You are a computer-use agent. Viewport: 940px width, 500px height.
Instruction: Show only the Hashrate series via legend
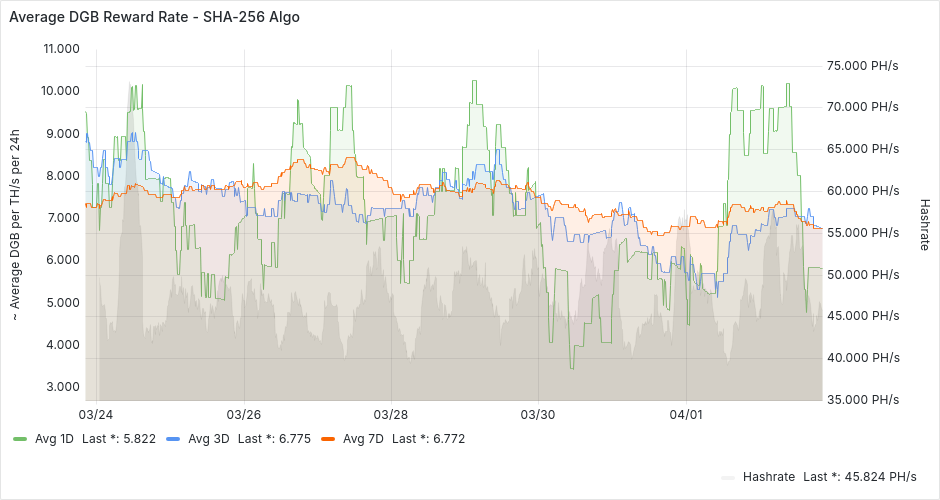766,477
